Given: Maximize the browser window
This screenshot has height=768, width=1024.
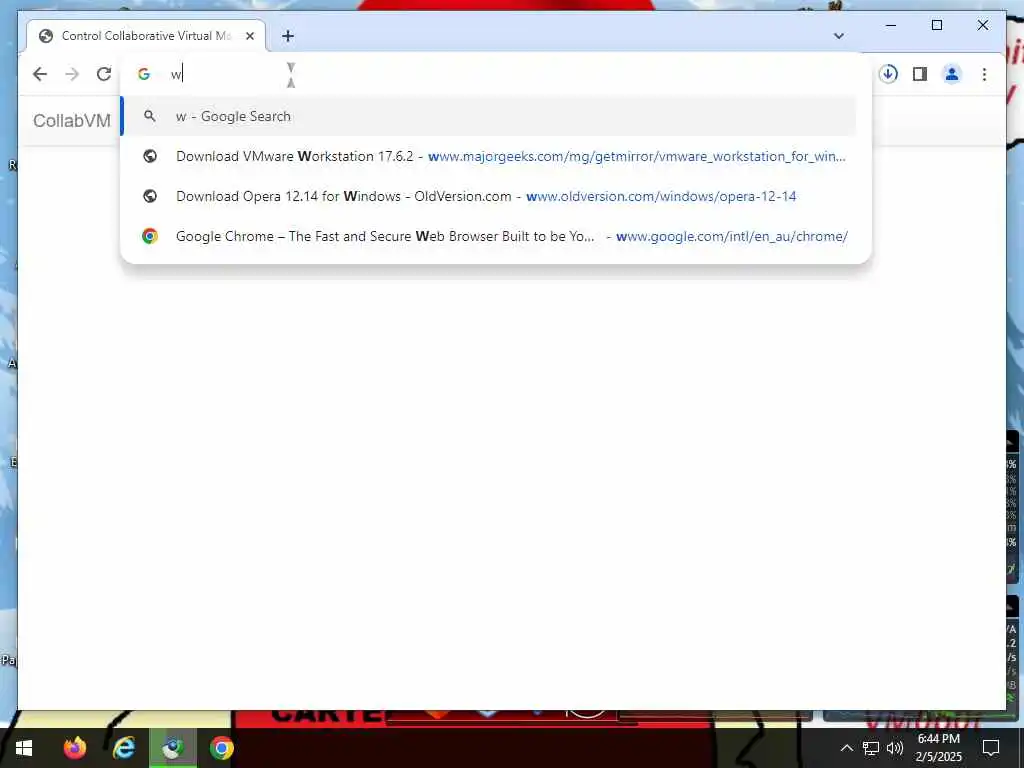Looking at the screenshot, I should (x=936, y=25).
